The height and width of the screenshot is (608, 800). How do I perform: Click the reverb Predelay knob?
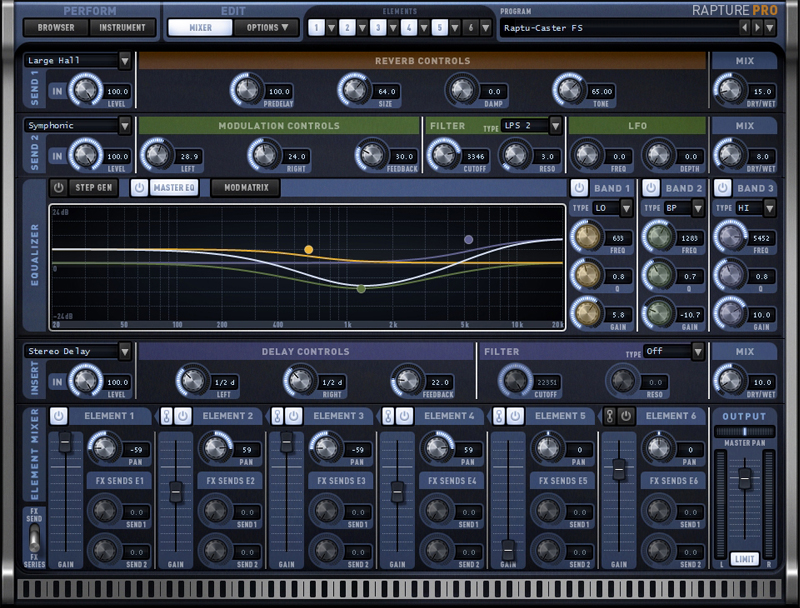(x=247, y=90)
